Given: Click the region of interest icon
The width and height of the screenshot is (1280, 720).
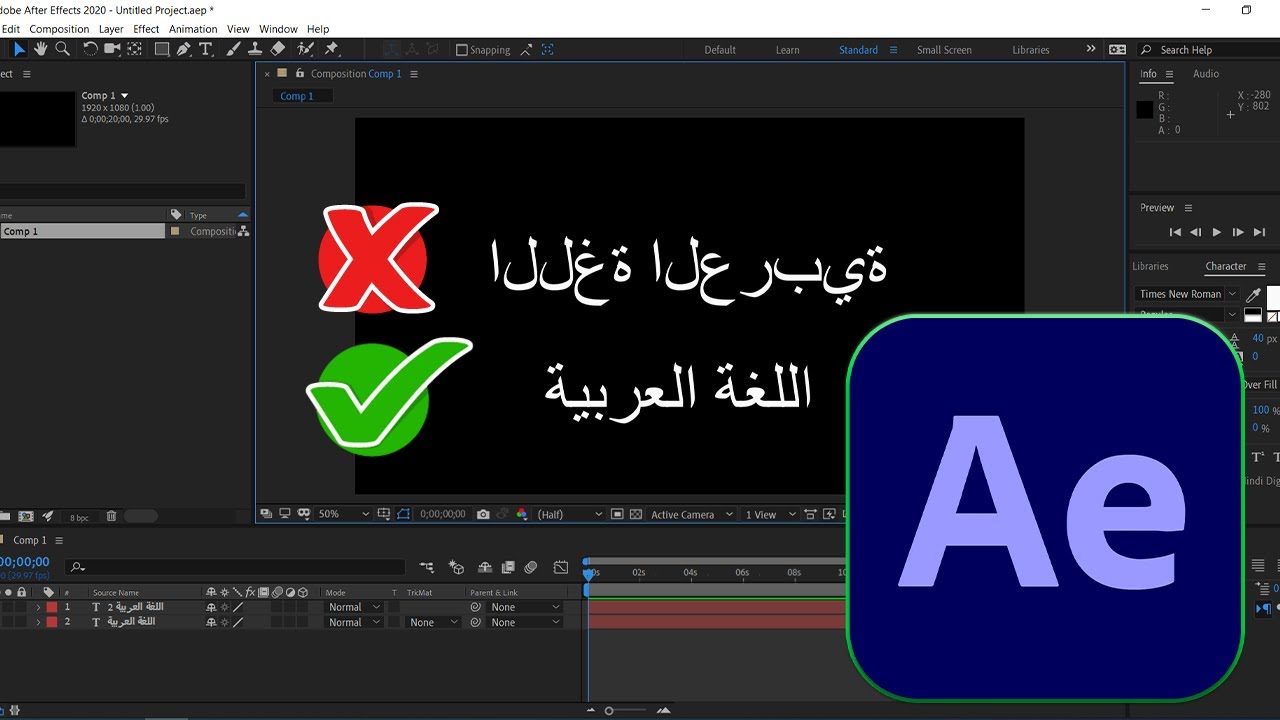Looking at the screenshot, I should point(617,514).
